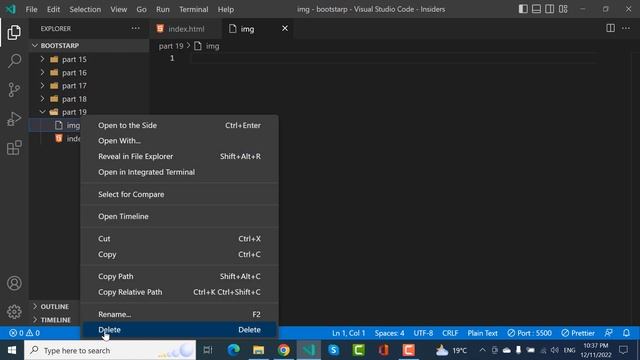Open the Terminal menu
The height and width of the screenshot is (360, 640).
(193, 9)
